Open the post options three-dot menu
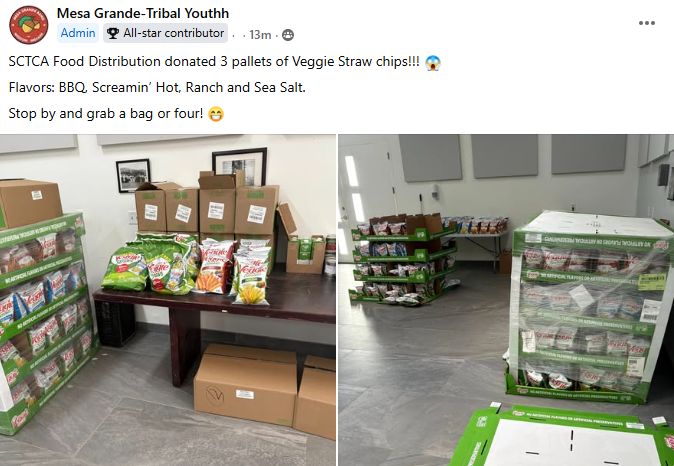674x466 pixels. [646, 23]
